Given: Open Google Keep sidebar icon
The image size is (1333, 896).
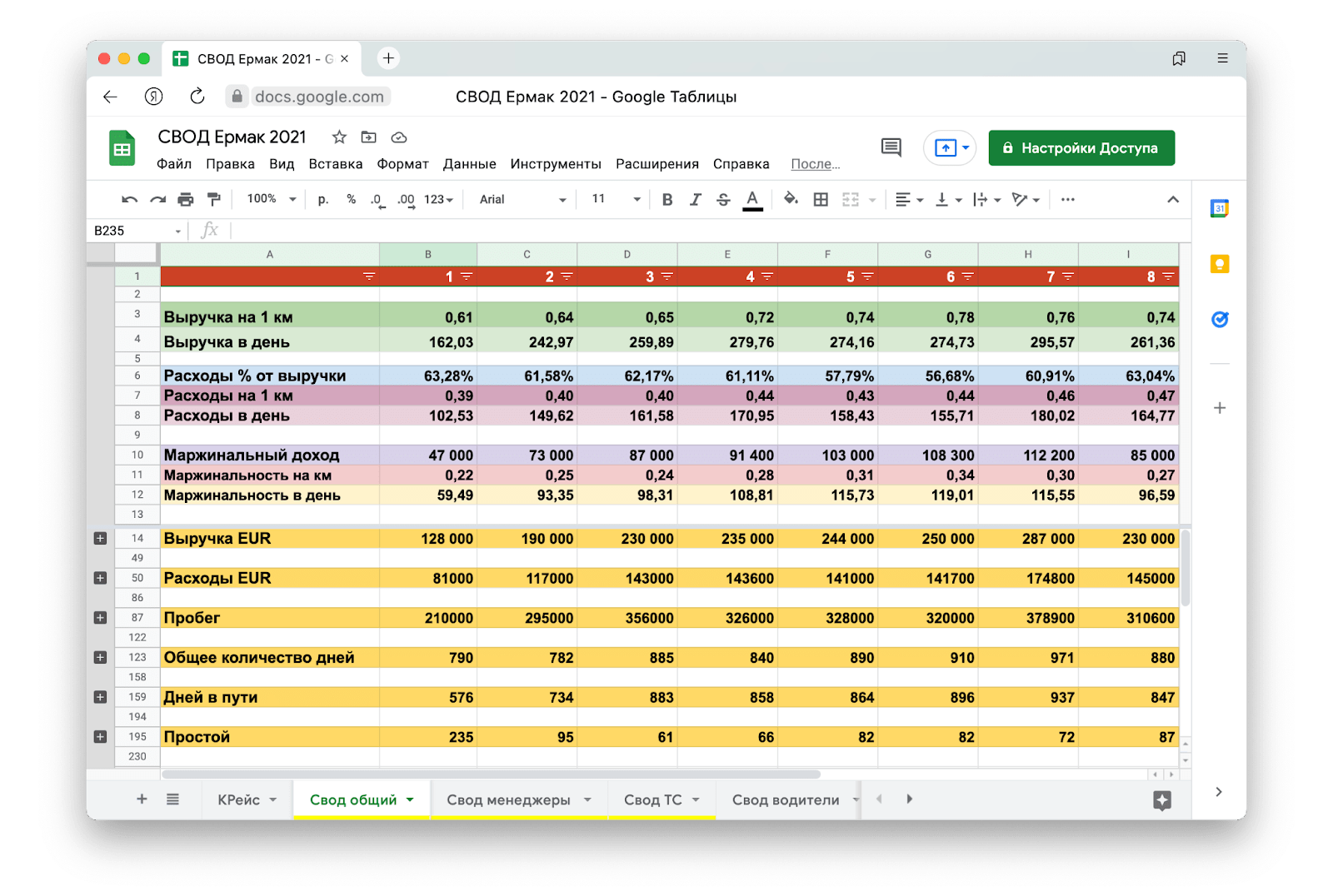Looking at the screenshot, I should [1219, 264].
